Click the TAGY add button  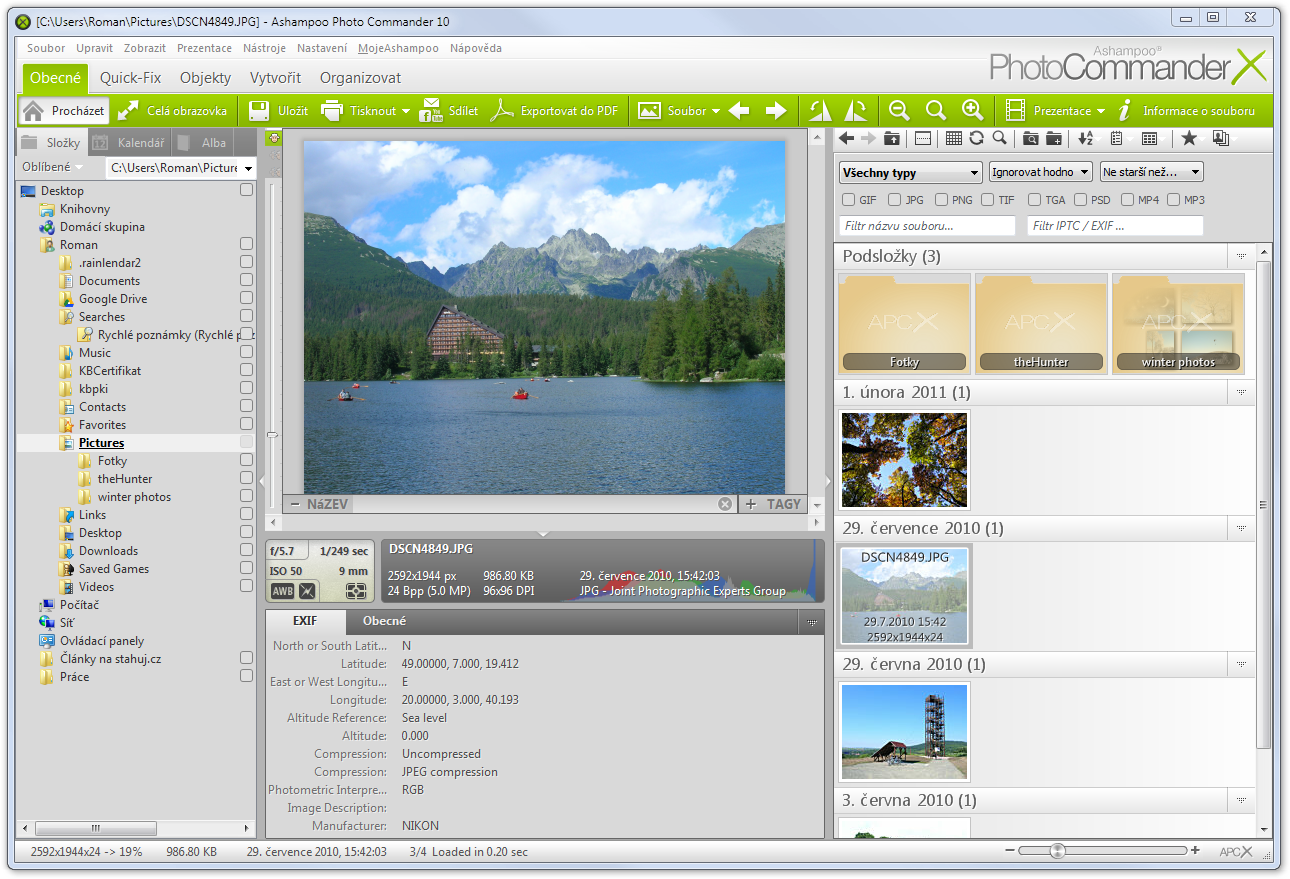(774, 504)
